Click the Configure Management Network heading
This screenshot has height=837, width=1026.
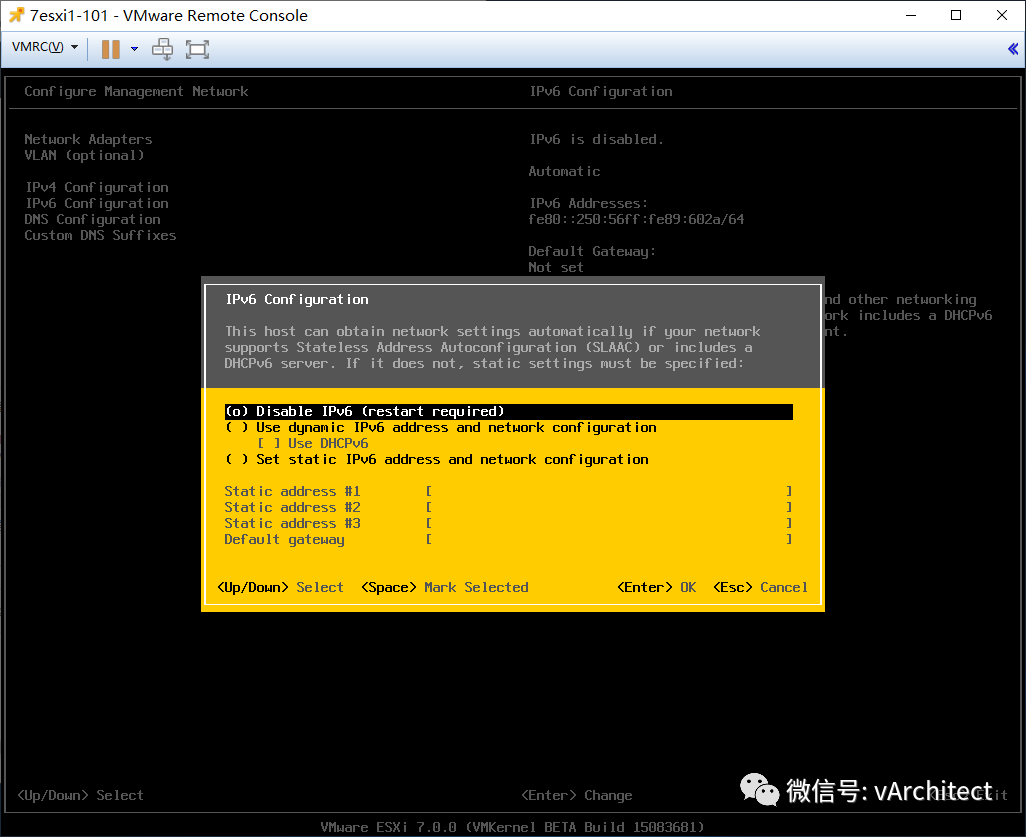click(x=136, y=92)
